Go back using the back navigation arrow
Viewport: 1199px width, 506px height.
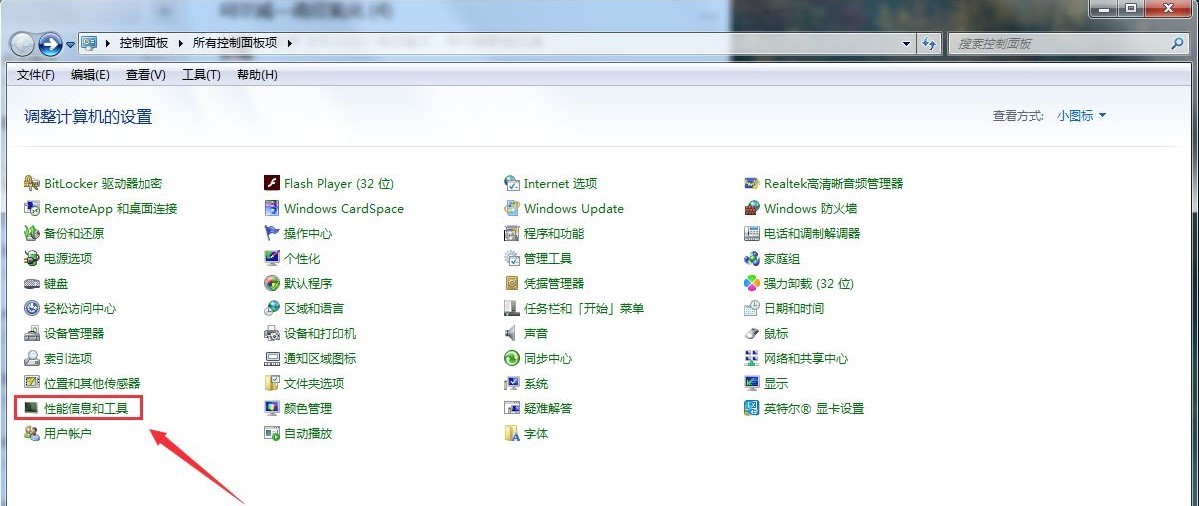pyautogui.click(x=23, y=44)
